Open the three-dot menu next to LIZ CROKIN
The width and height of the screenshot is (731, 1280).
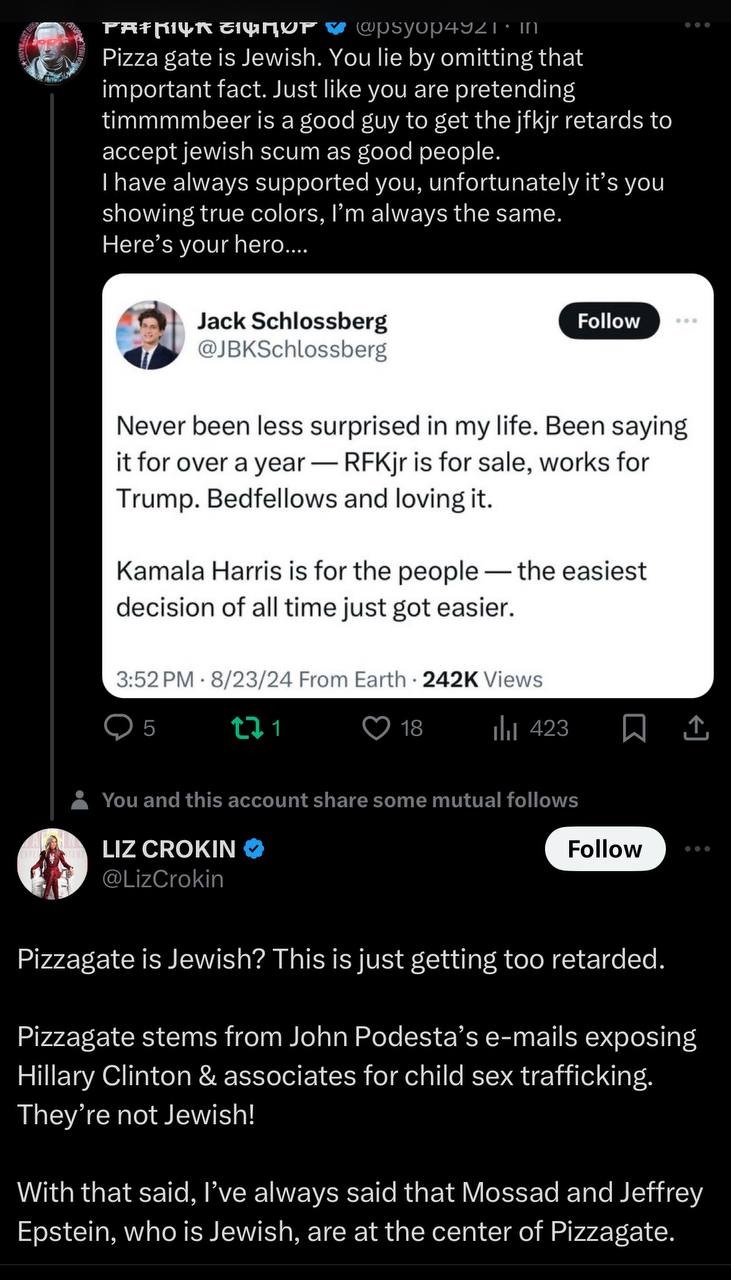click(x=696, y=849)
